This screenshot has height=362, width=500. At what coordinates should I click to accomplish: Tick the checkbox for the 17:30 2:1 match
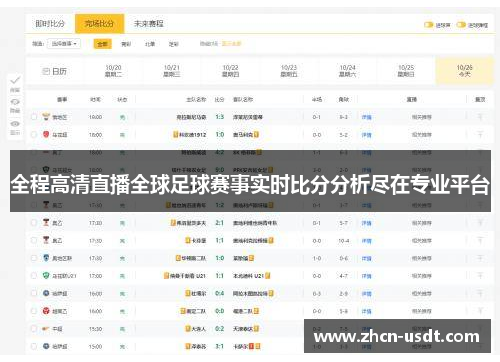click(34, 223)
